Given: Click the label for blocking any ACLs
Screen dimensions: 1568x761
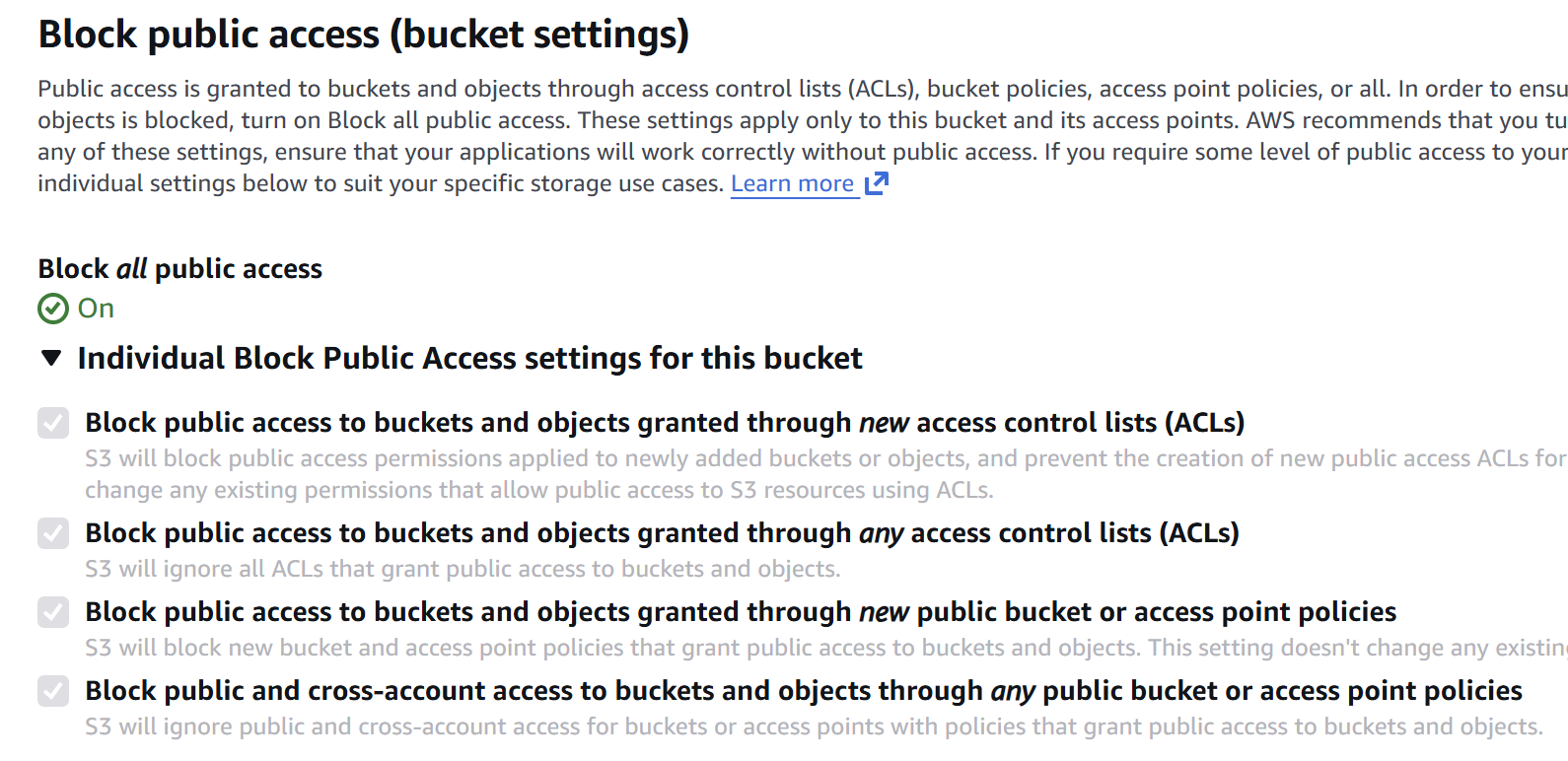Looking at the screenshot, I should point(662,533).
